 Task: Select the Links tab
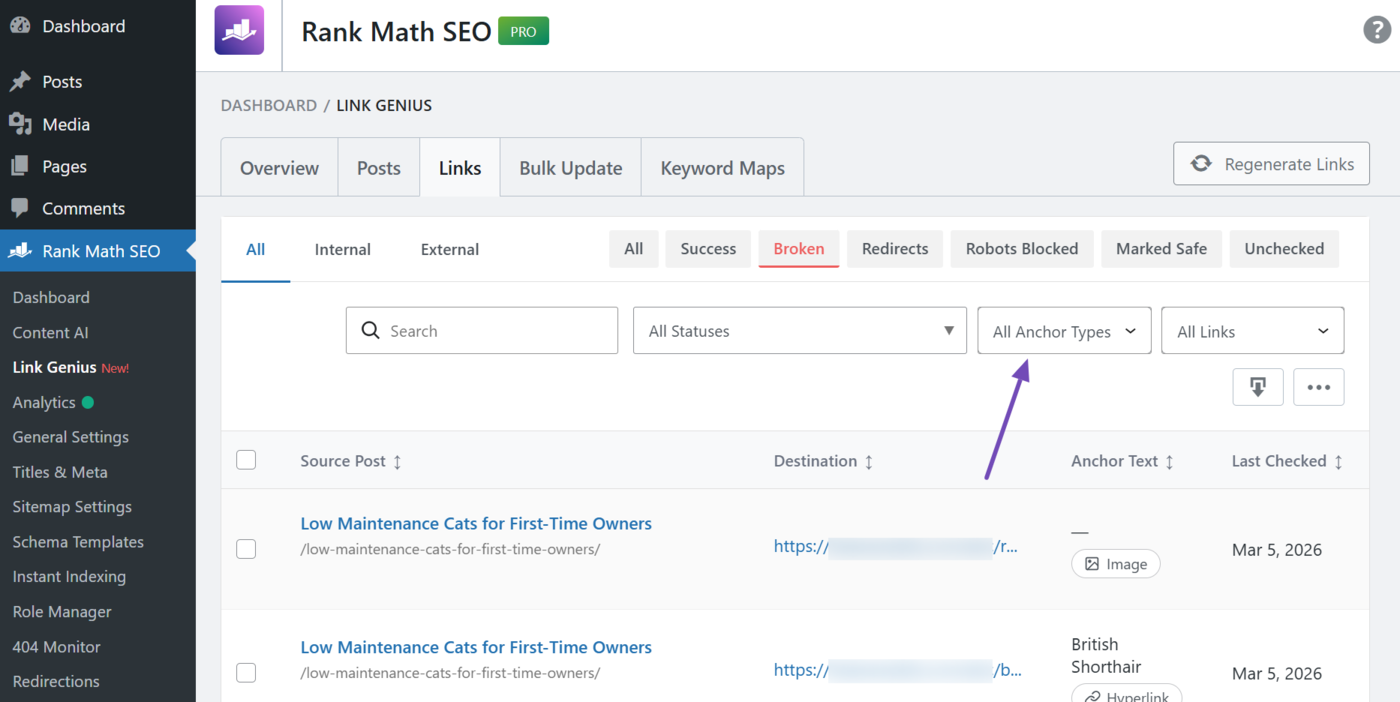pos(460,168)
